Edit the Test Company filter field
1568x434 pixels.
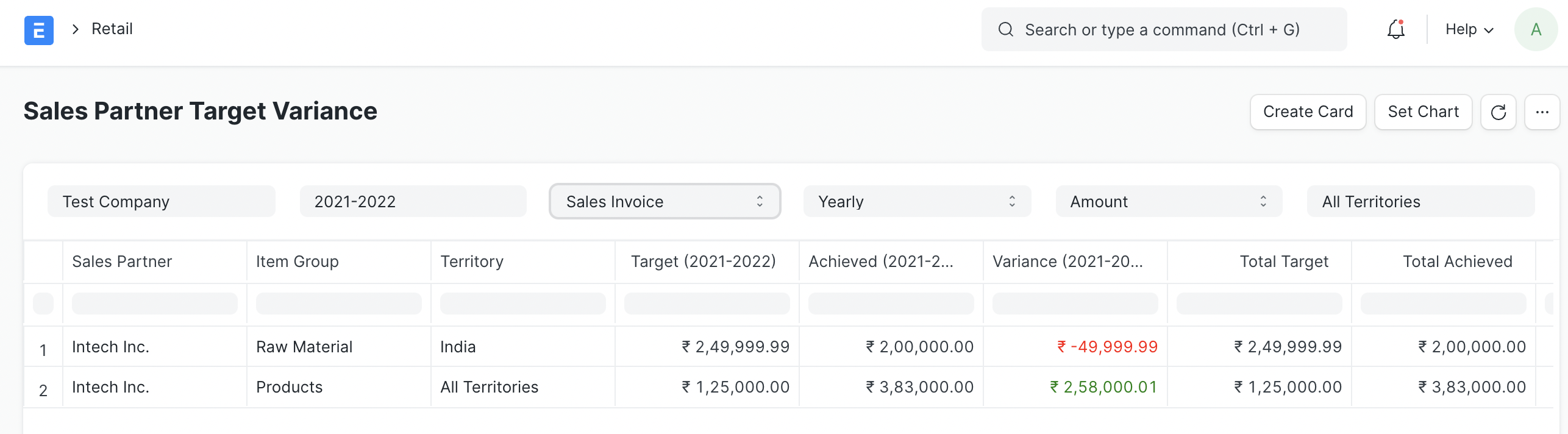tap(162, 202)
